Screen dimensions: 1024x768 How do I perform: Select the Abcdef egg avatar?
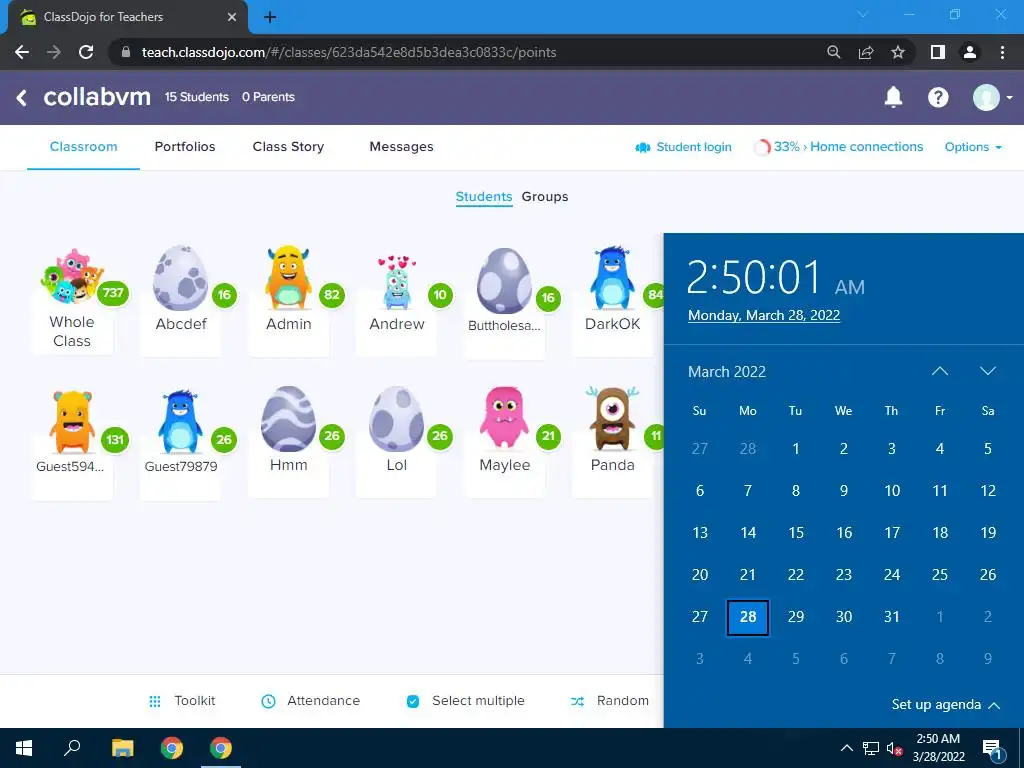point(180,278)
